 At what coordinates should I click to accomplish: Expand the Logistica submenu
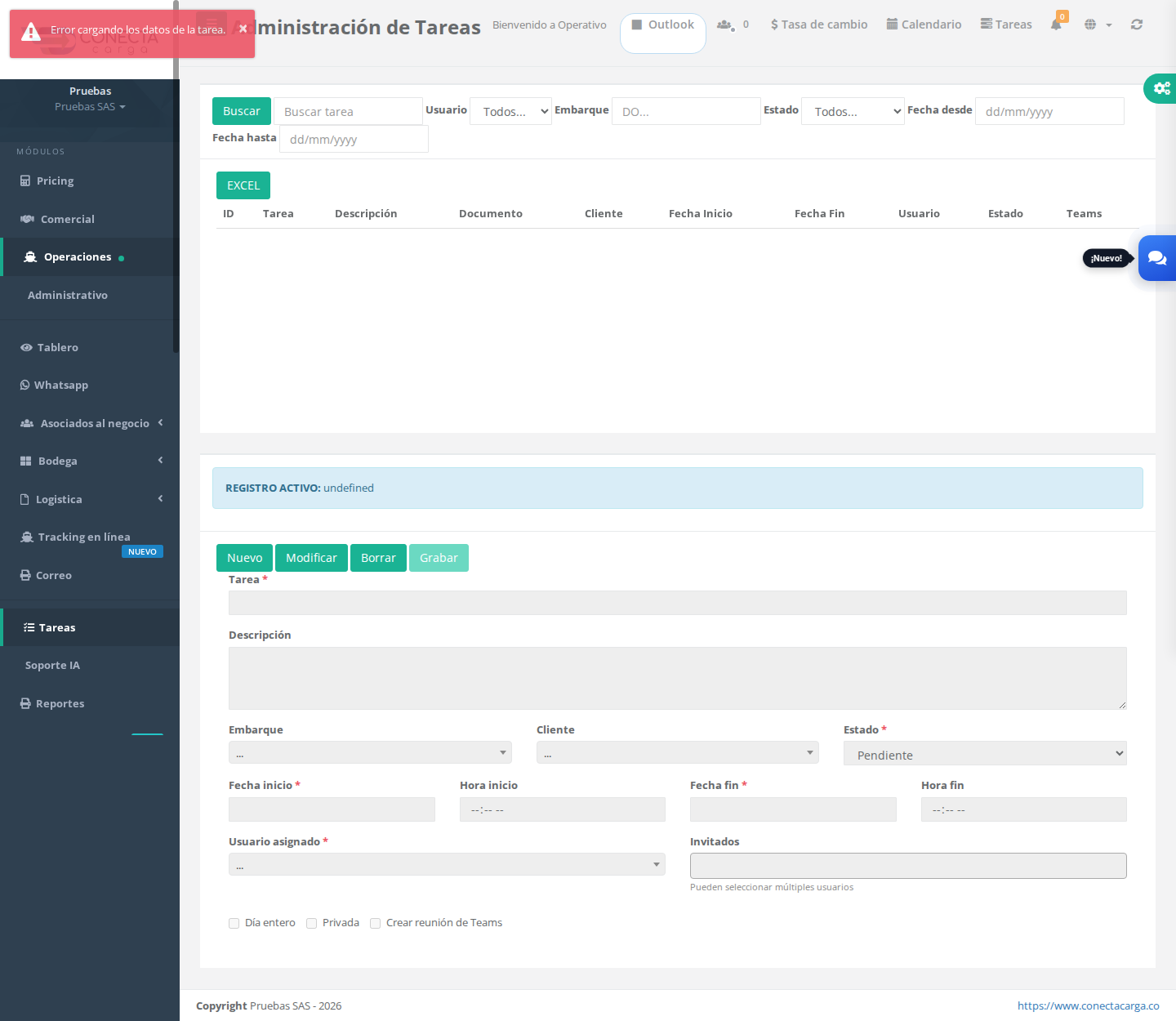tap(90, 499)
